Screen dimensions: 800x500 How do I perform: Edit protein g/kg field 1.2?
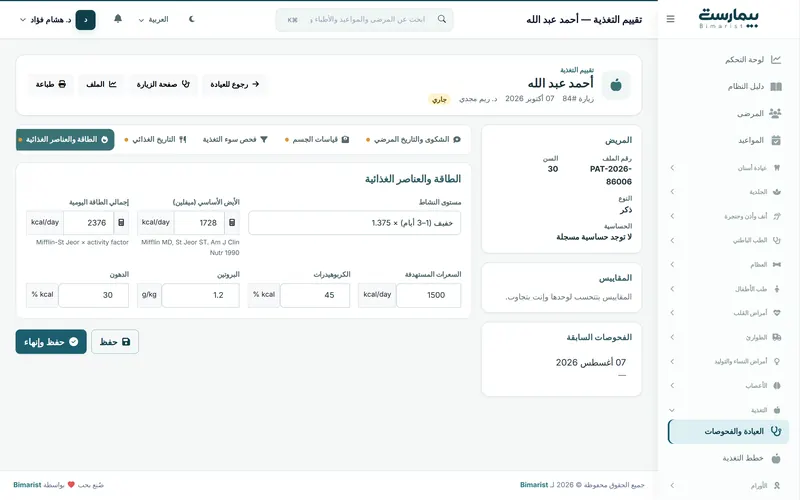[201, 295]
